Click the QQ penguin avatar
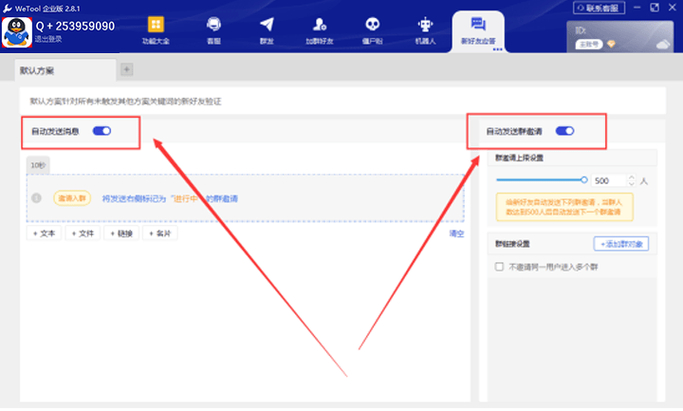 [17, 33]
